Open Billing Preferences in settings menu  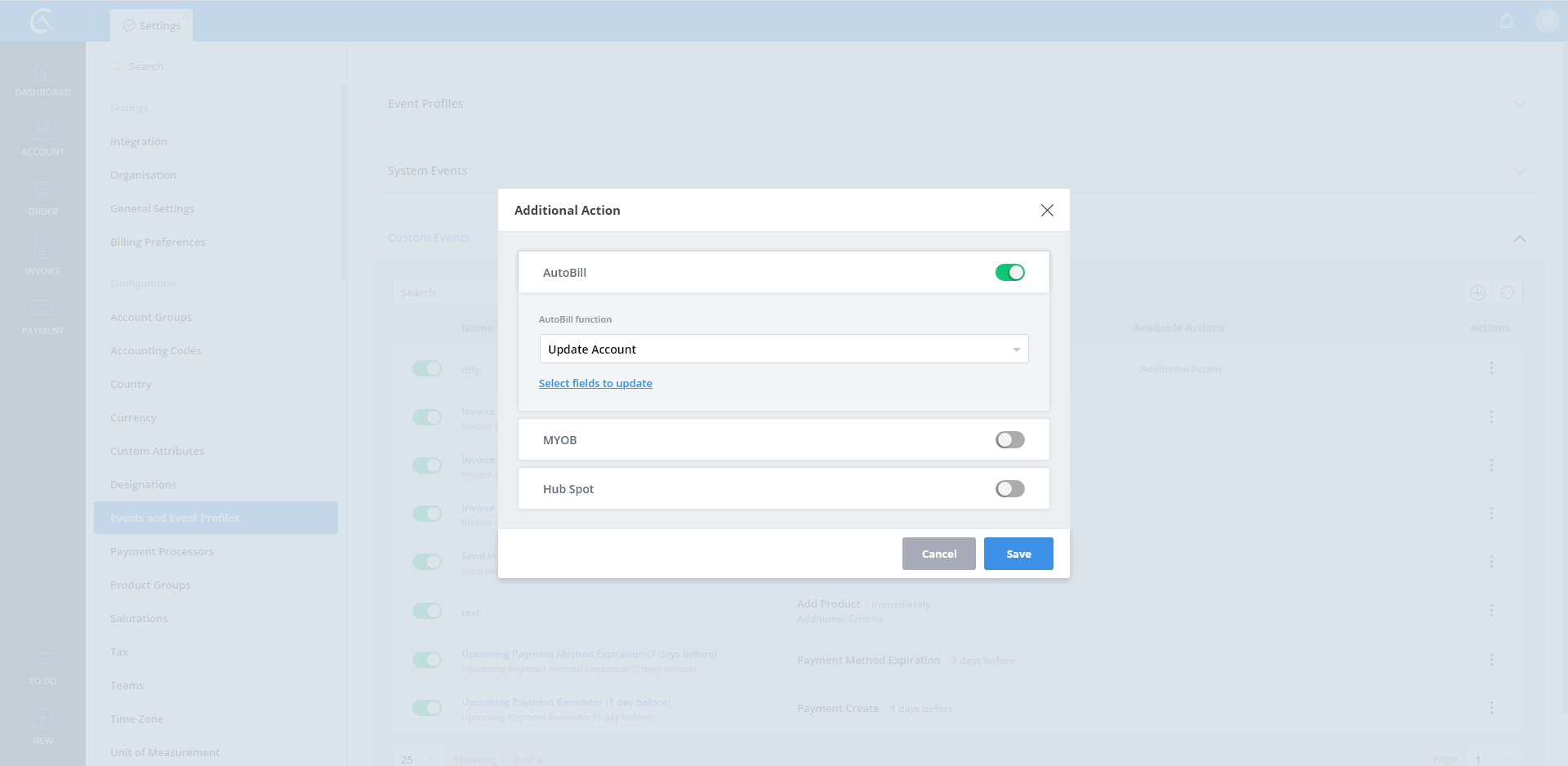coord(158,242)
